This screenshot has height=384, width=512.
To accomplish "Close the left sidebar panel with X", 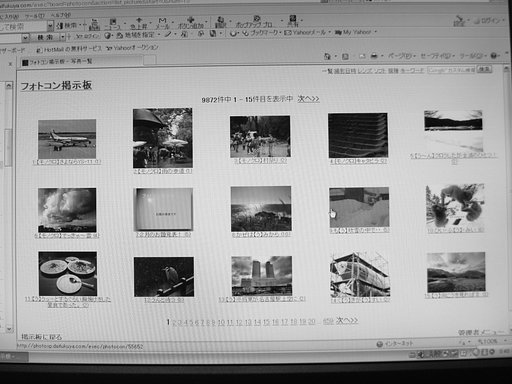I will (x=10, y=63).
